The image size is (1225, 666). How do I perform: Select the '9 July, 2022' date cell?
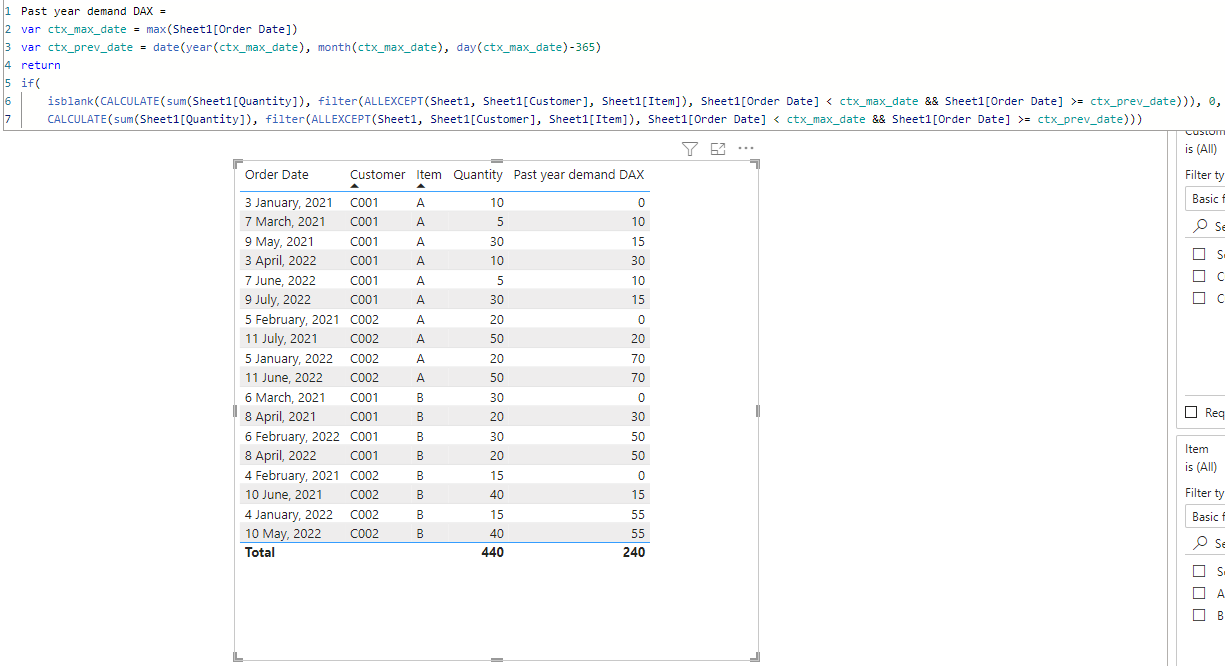[278, 300]
